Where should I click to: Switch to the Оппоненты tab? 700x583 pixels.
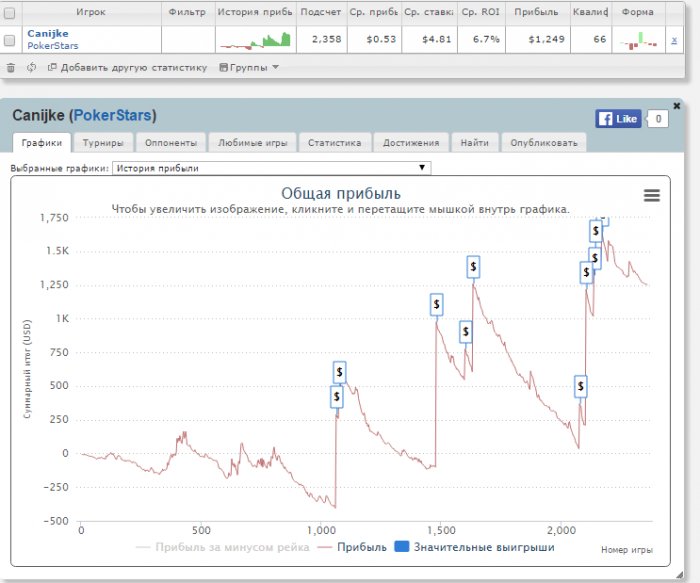[x=171, y=143]
